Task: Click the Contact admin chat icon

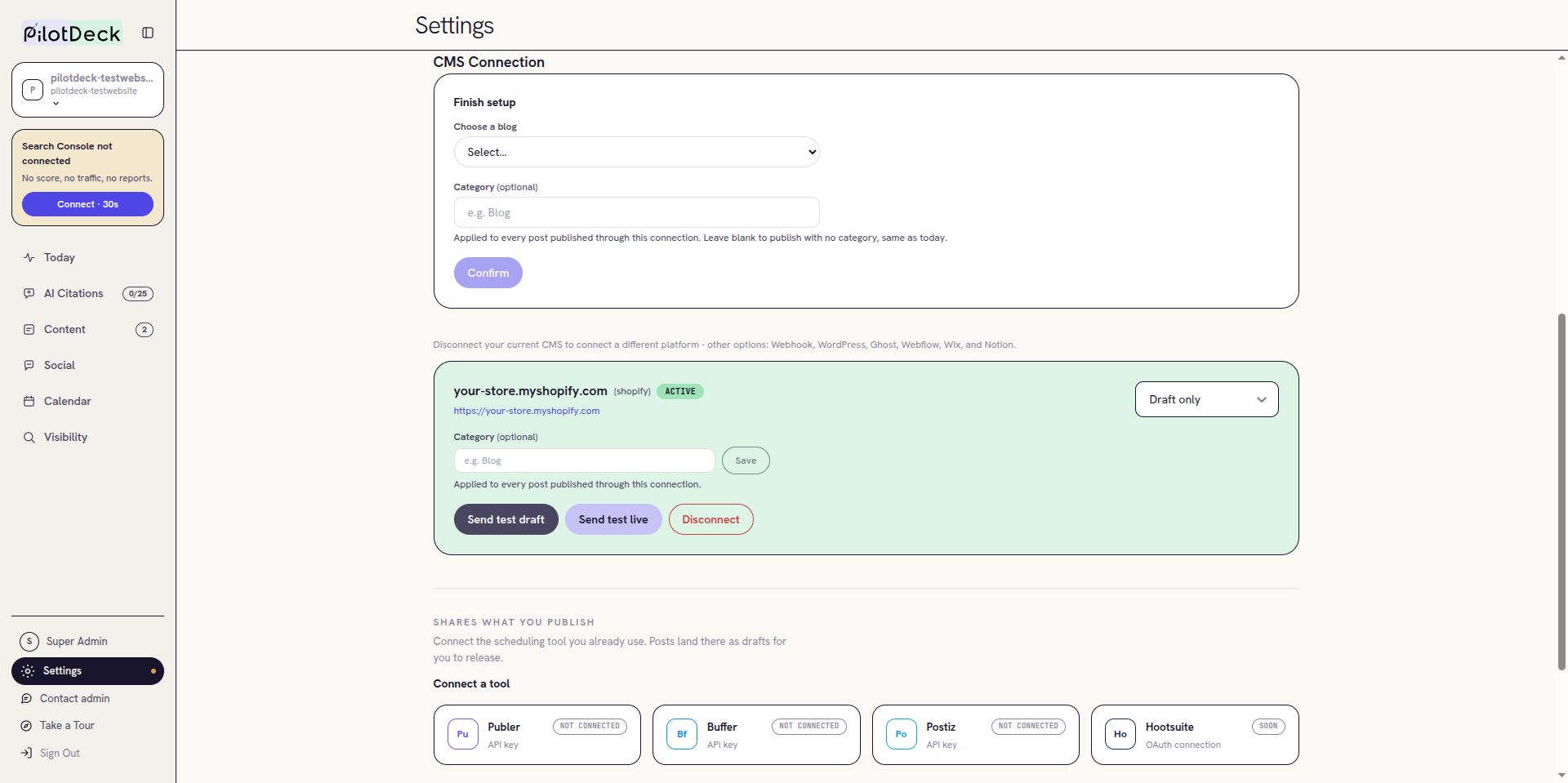Action: [x=26, y=698]
